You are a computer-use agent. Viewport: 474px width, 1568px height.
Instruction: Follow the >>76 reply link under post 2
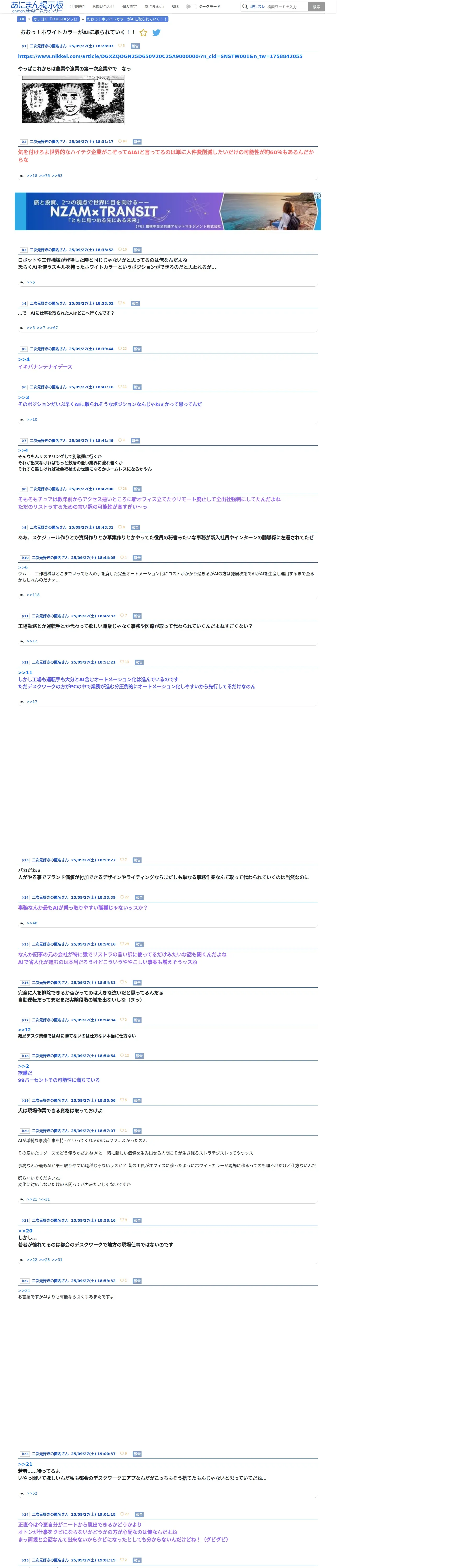pyautogui.click(x=44, y=175)
